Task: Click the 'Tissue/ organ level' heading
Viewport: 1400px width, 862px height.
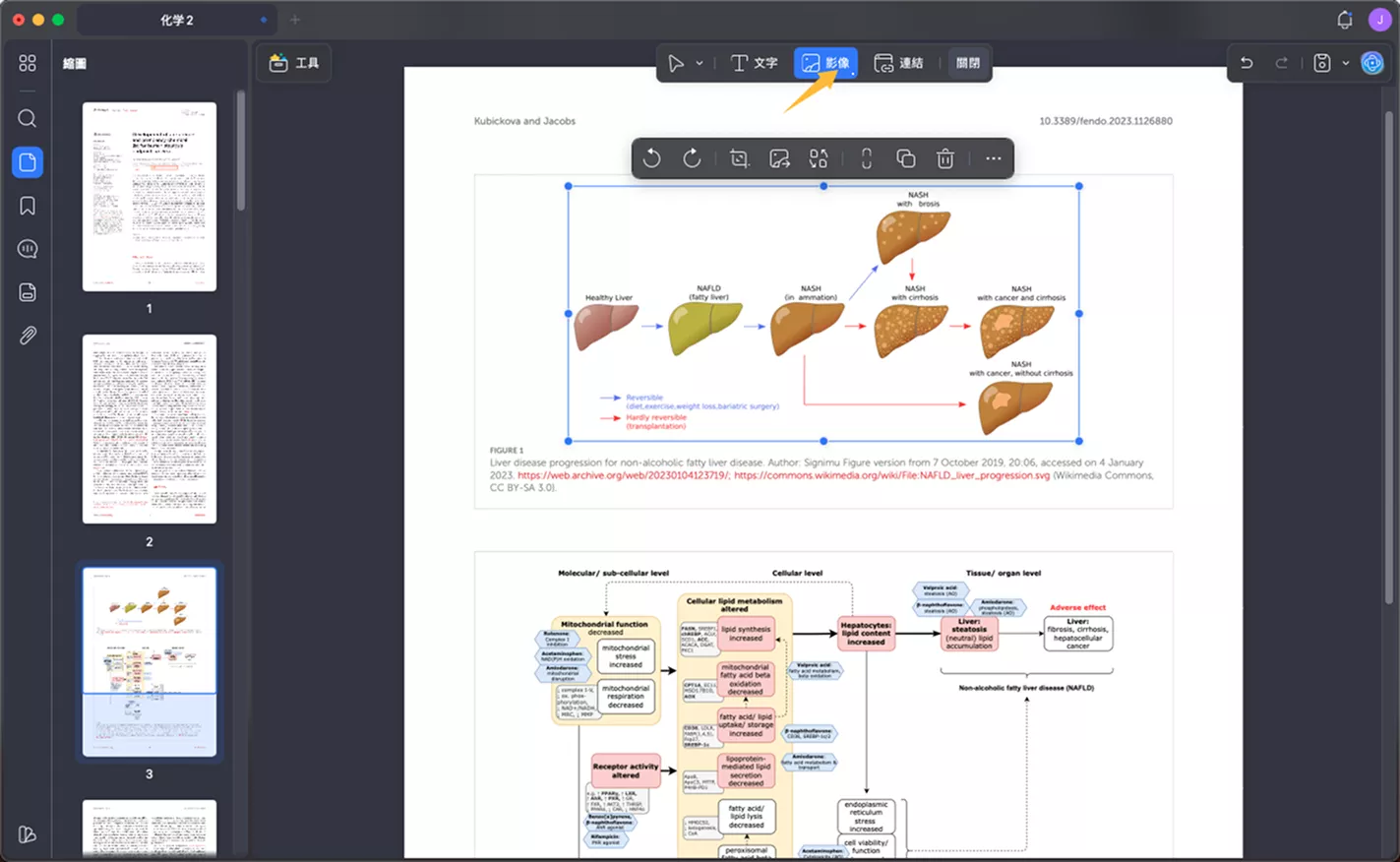Action: pos(1003,573)
